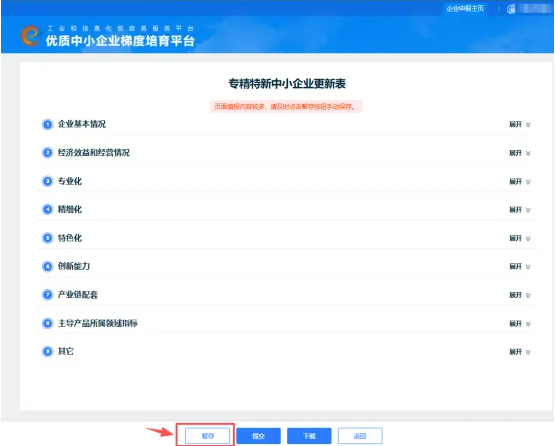Click number 9 badge beside 其它
Viewport: 555px width, 446px height.
tap(47, 351)
